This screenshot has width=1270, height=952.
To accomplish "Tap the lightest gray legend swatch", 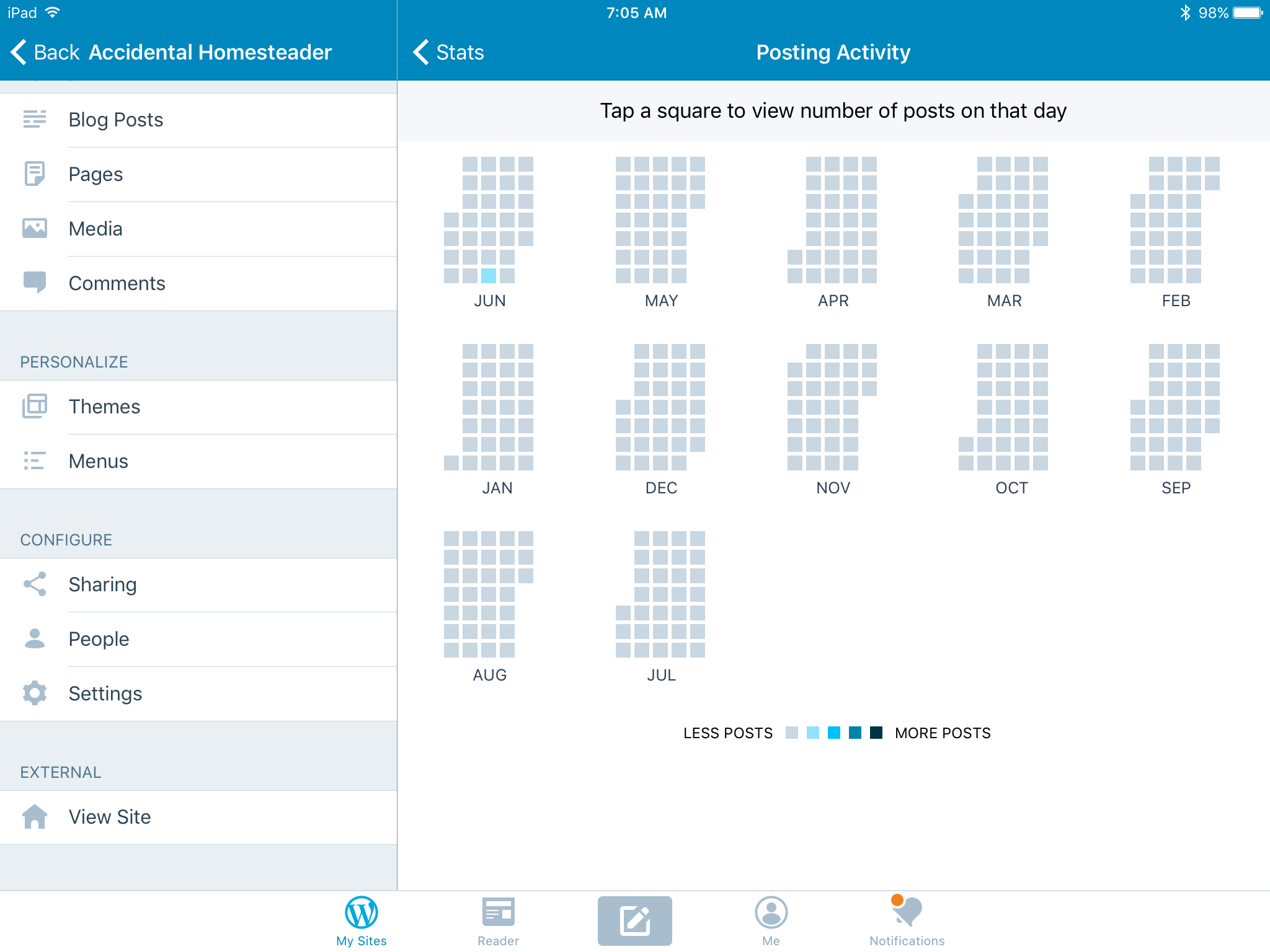I will [792, 733].
